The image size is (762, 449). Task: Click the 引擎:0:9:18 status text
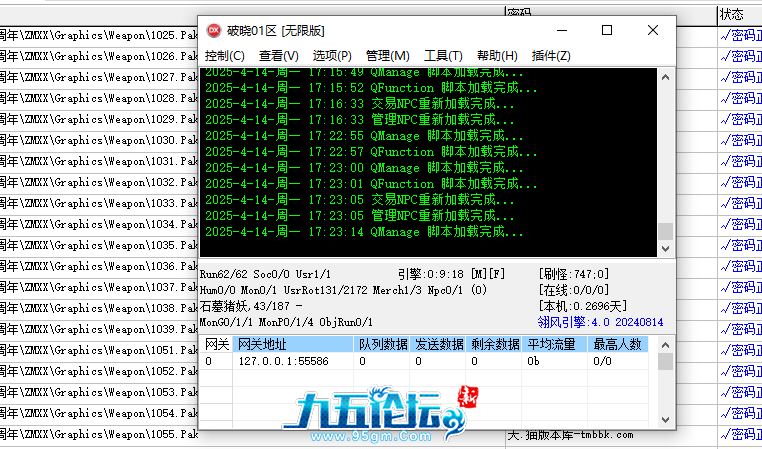[x=431, y=274]
